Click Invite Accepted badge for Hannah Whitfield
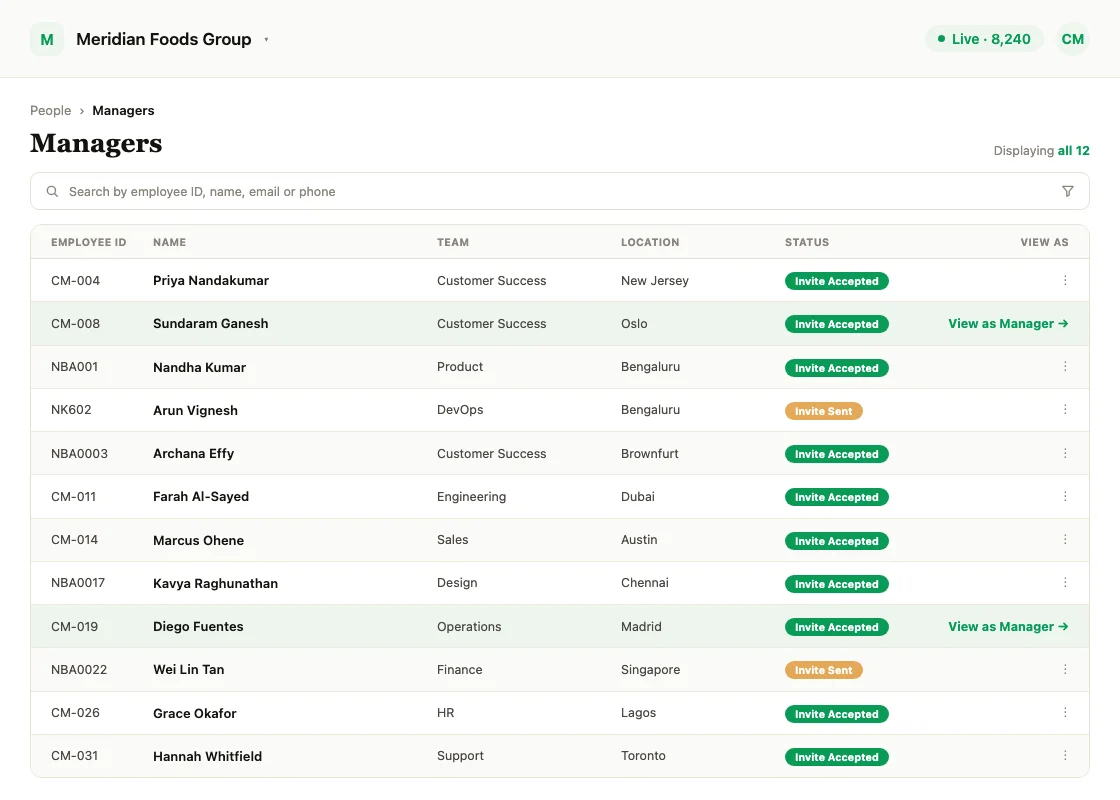This screenshot has height=800, width=1120. tap(836, 757)
